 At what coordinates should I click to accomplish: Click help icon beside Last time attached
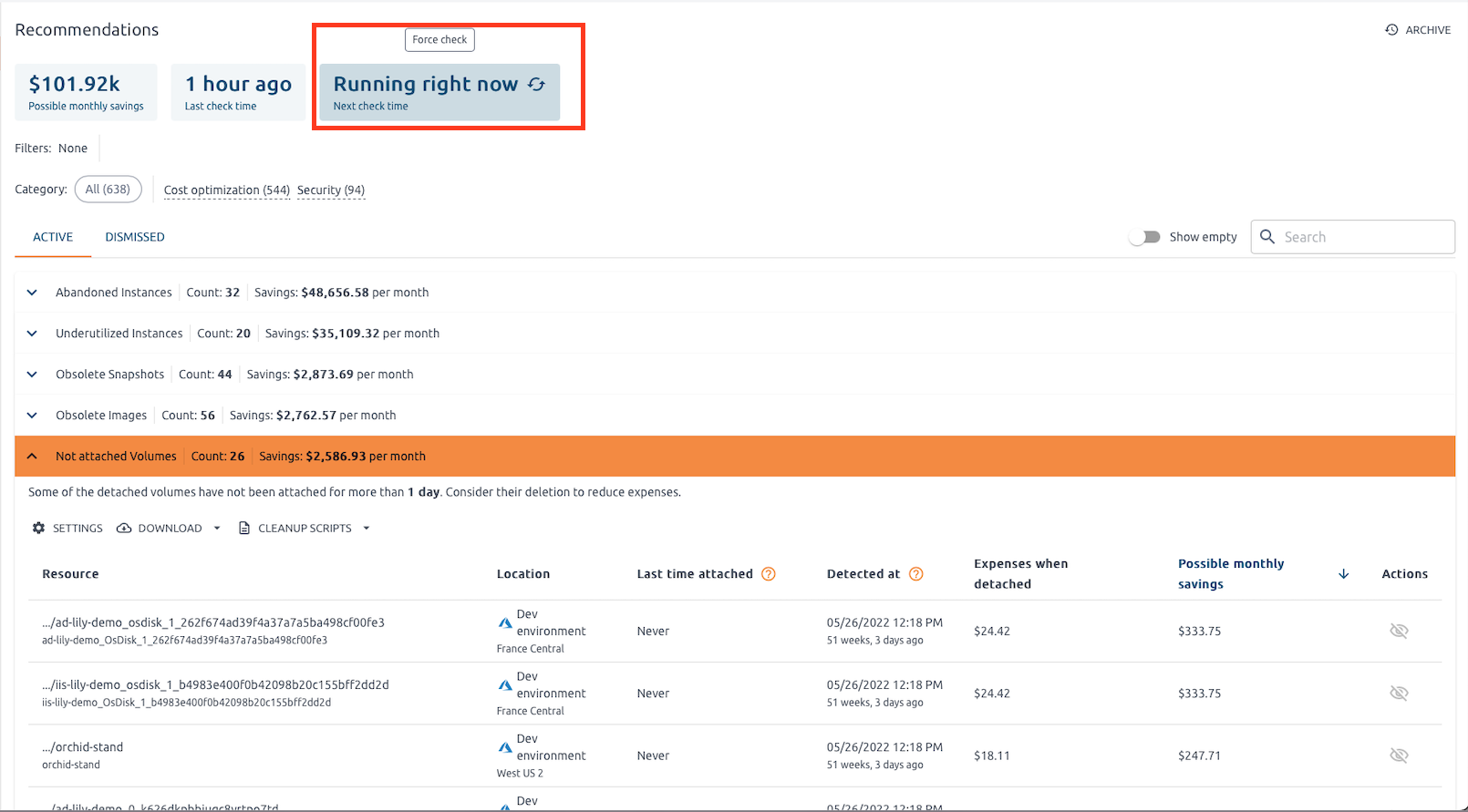(x=769, y=574)
